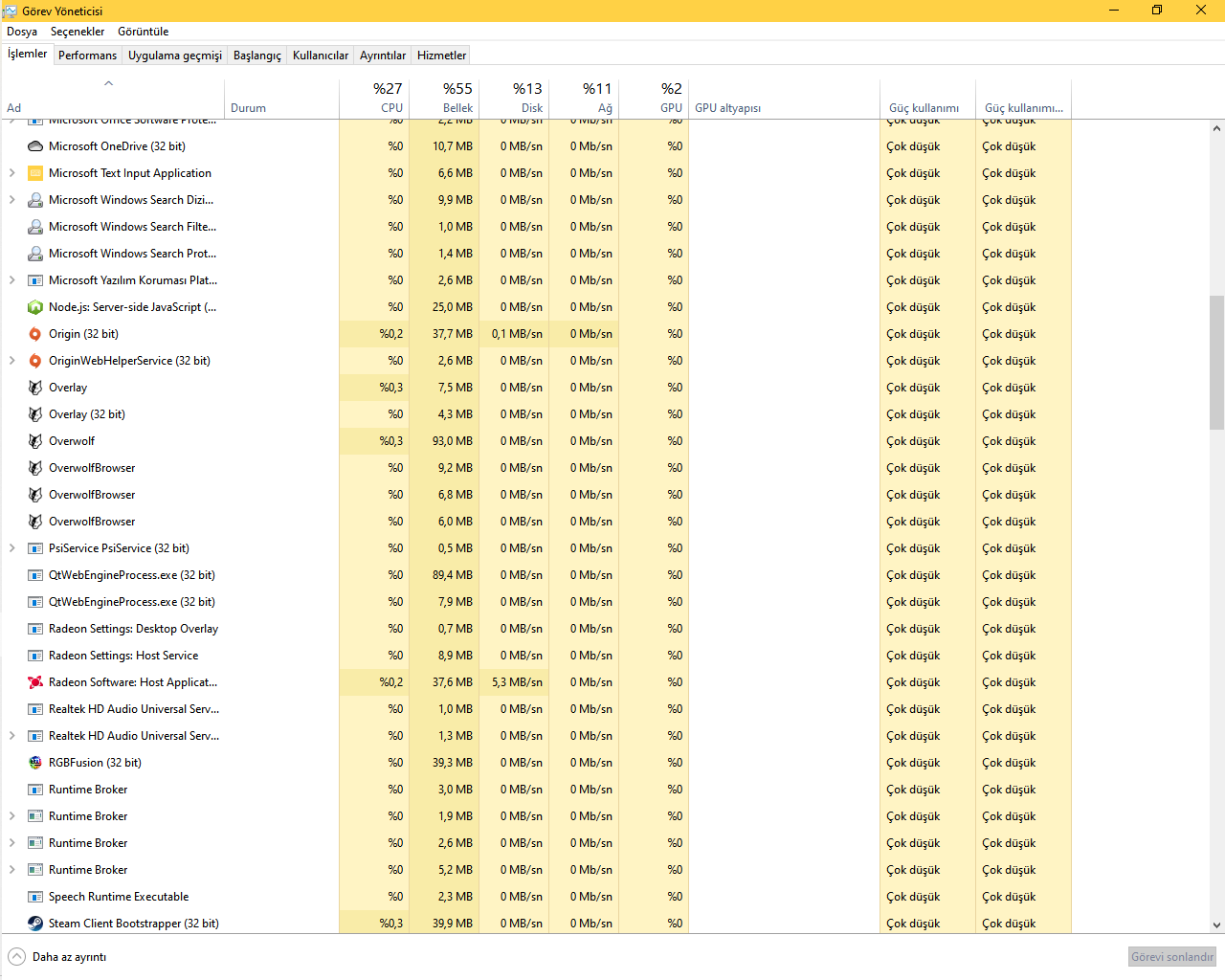Expand the Runtime Broker row using 5,2 MB
Viewport: 1225px width, 980px height.
click(11, 870)
